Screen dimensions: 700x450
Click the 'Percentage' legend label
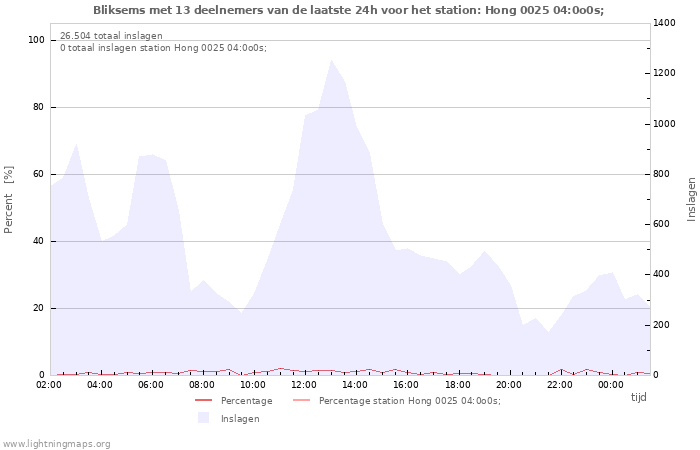click(x=246, y=401)
